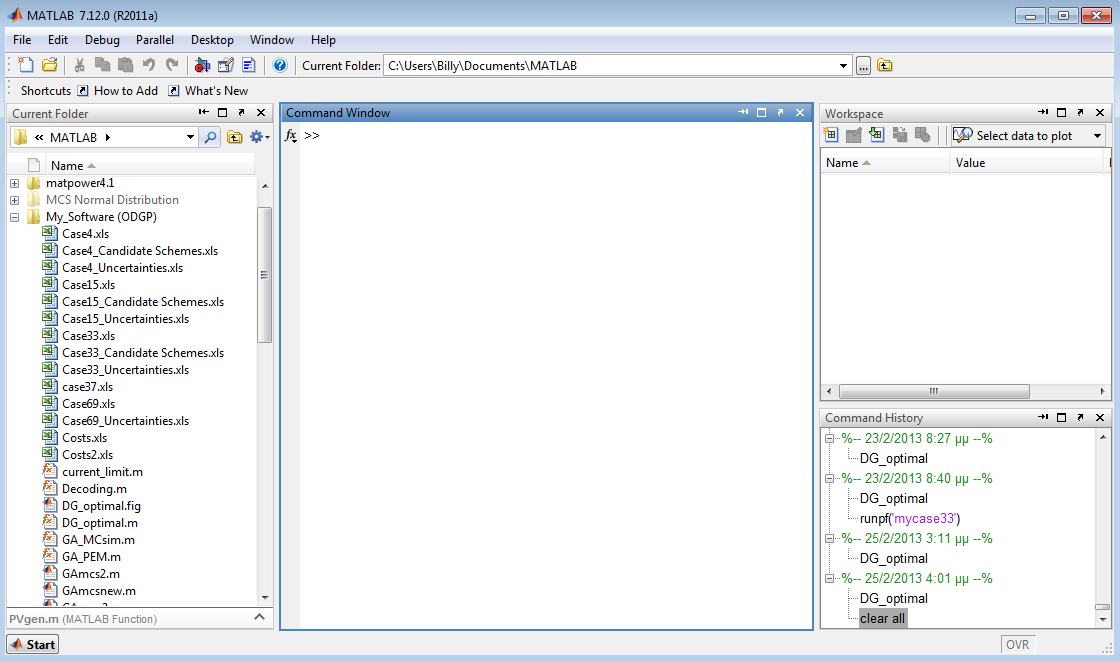Click the Open Variable Workspace icon
Image resolution: width=1120 pixels, height=661 pixels.
[854, 135]
